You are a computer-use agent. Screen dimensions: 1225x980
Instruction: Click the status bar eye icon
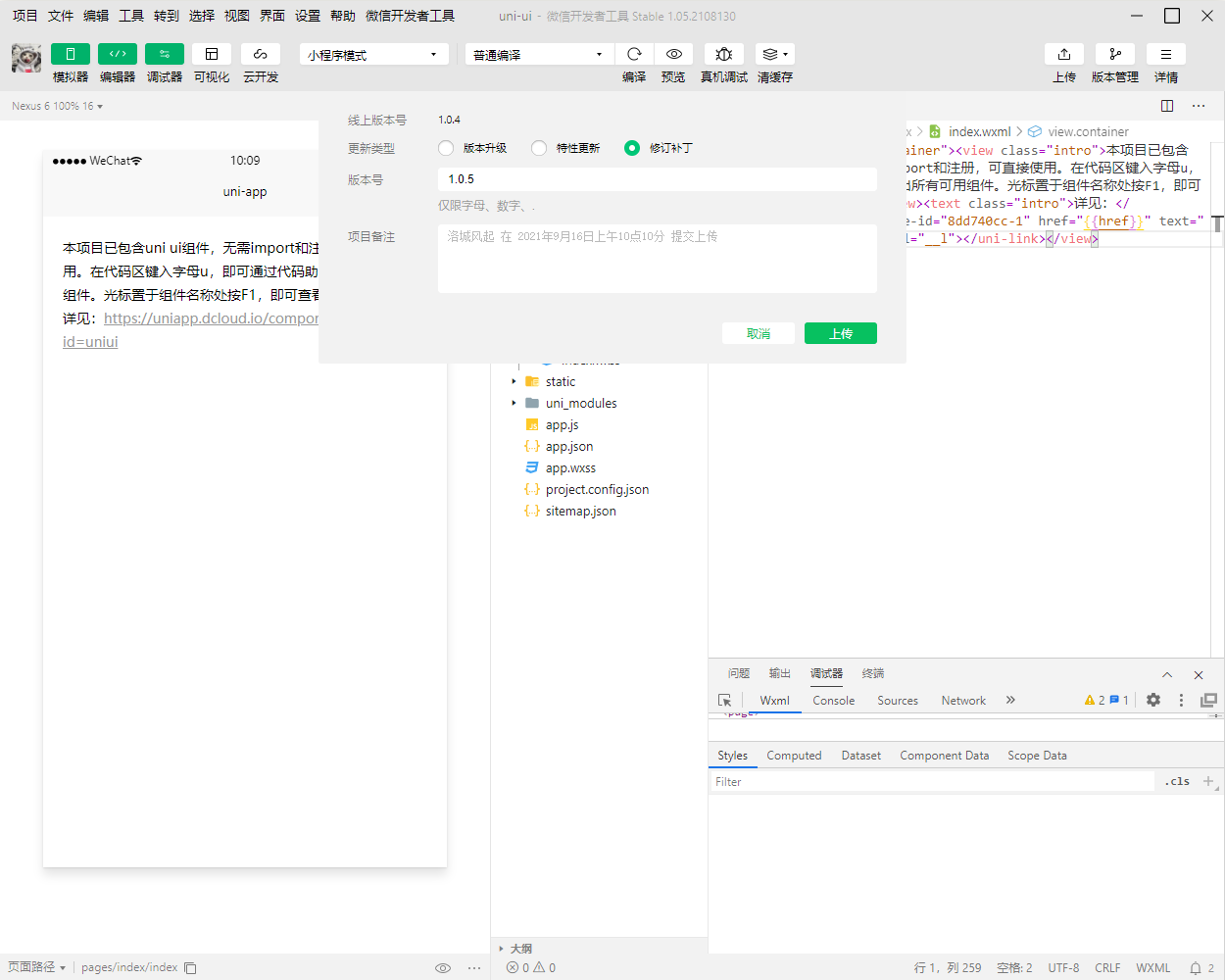pyautogui.click(x=443, y=968)
